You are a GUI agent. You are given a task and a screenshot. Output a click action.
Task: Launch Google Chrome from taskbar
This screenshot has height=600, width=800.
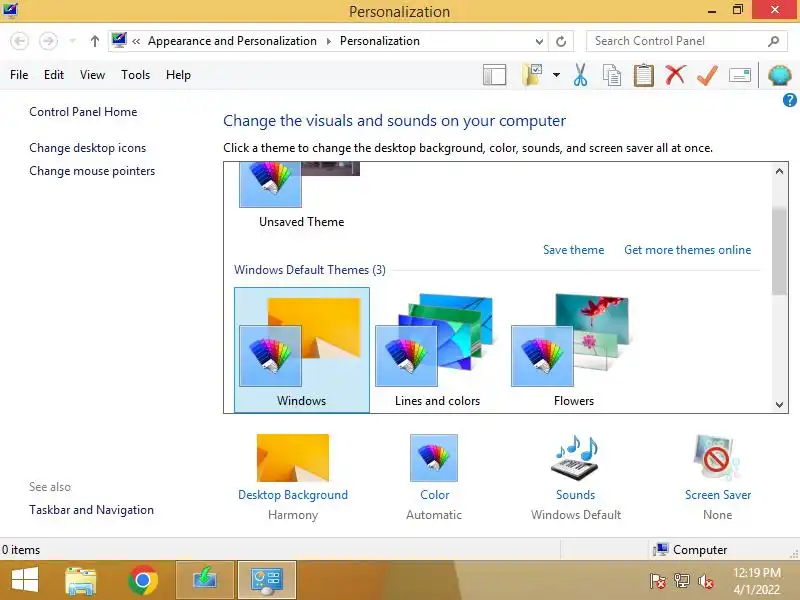coord(143,580)
